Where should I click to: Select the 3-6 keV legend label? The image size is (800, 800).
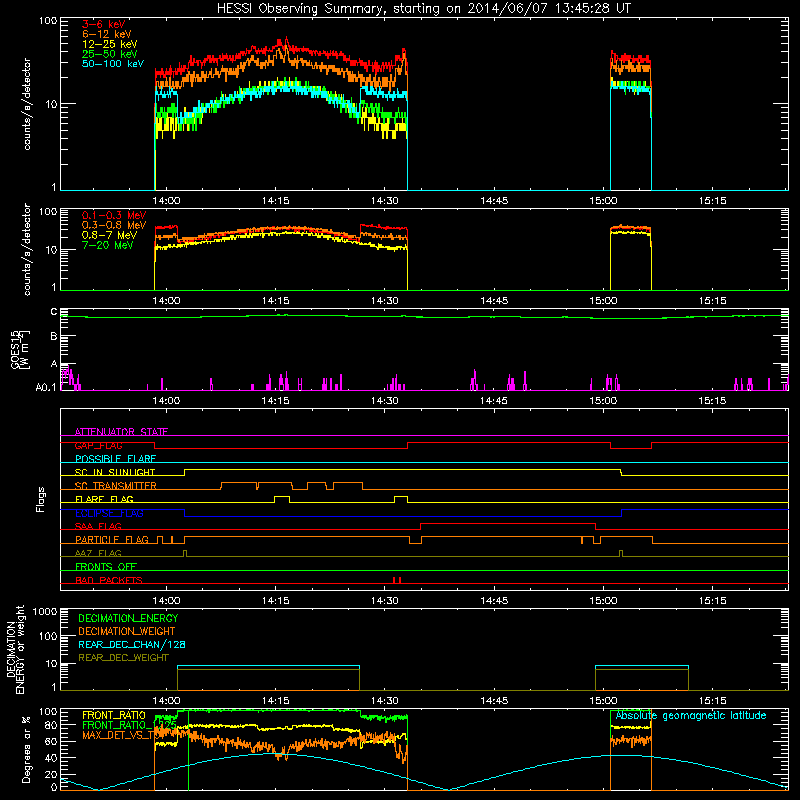coord(104,24)
